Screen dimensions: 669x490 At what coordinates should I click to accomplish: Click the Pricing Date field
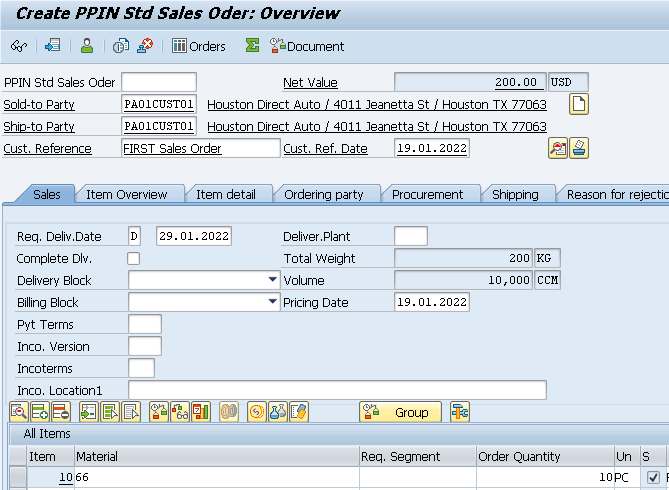[x=432, y=302]
